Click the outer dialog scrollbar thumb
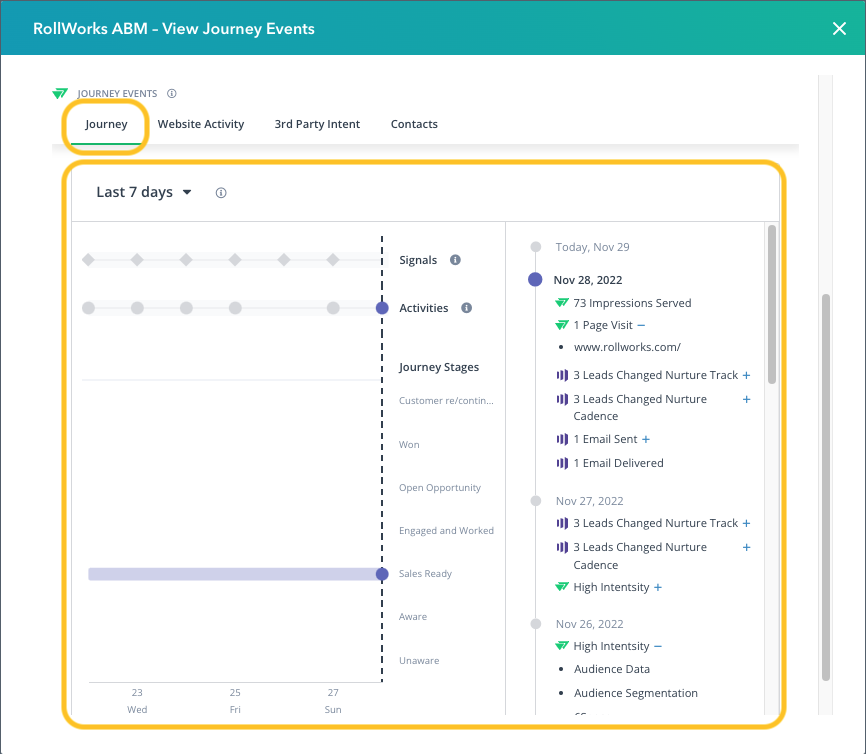The width and height of the screenshot is (866, 754). pos(826,487)
